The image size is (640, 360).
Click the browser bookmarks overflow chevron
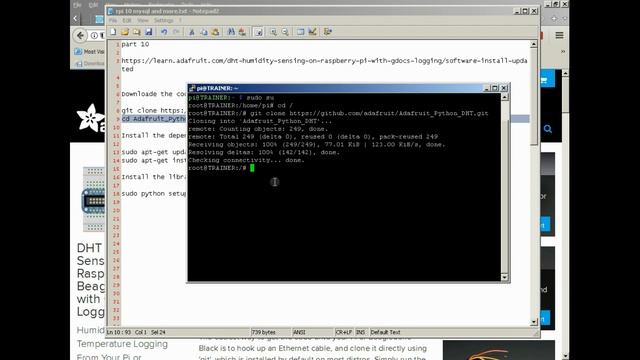pyautogui.click(x=563, y=51)
